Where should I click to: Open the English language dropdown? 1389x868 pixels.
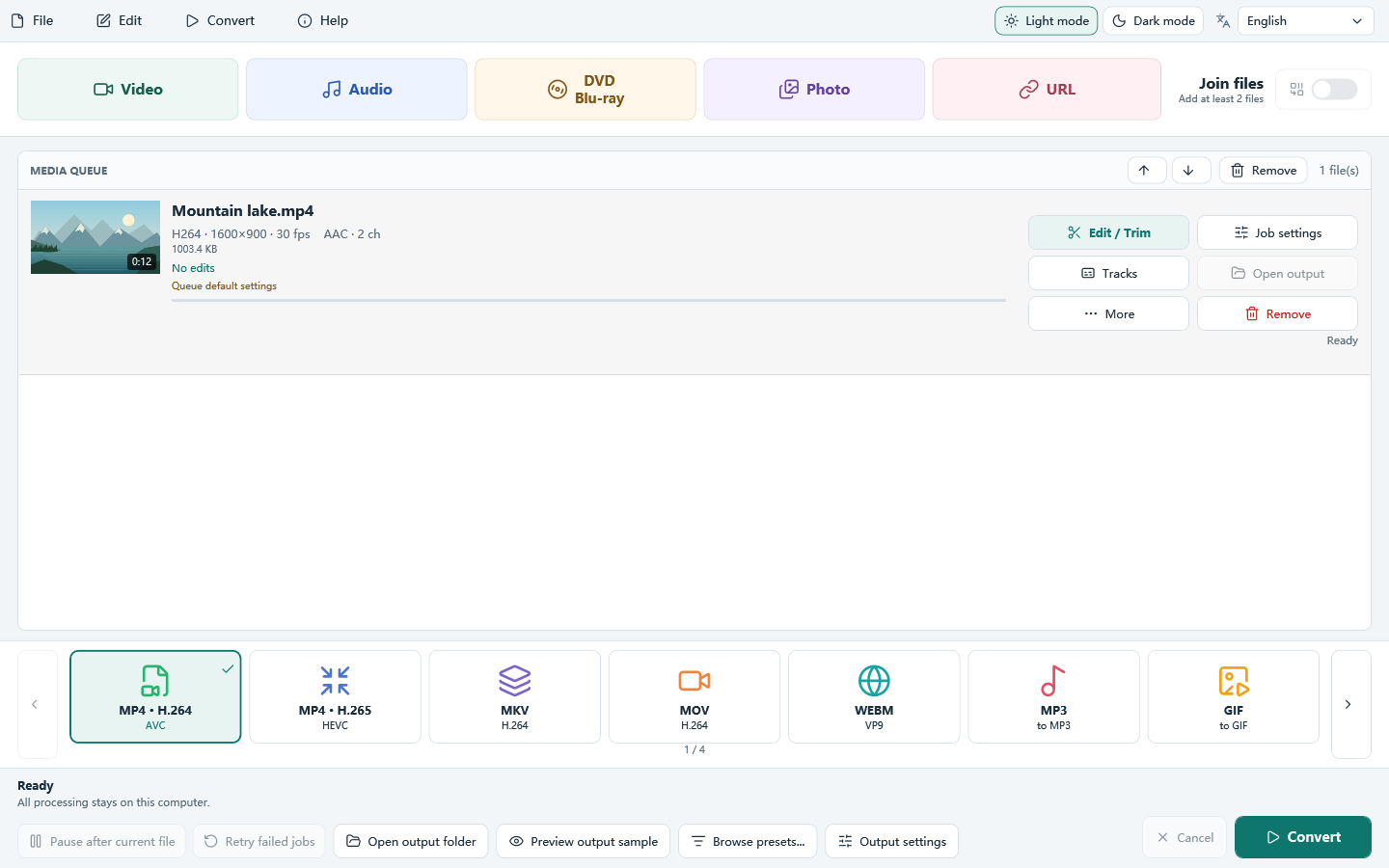(1305, 20)
